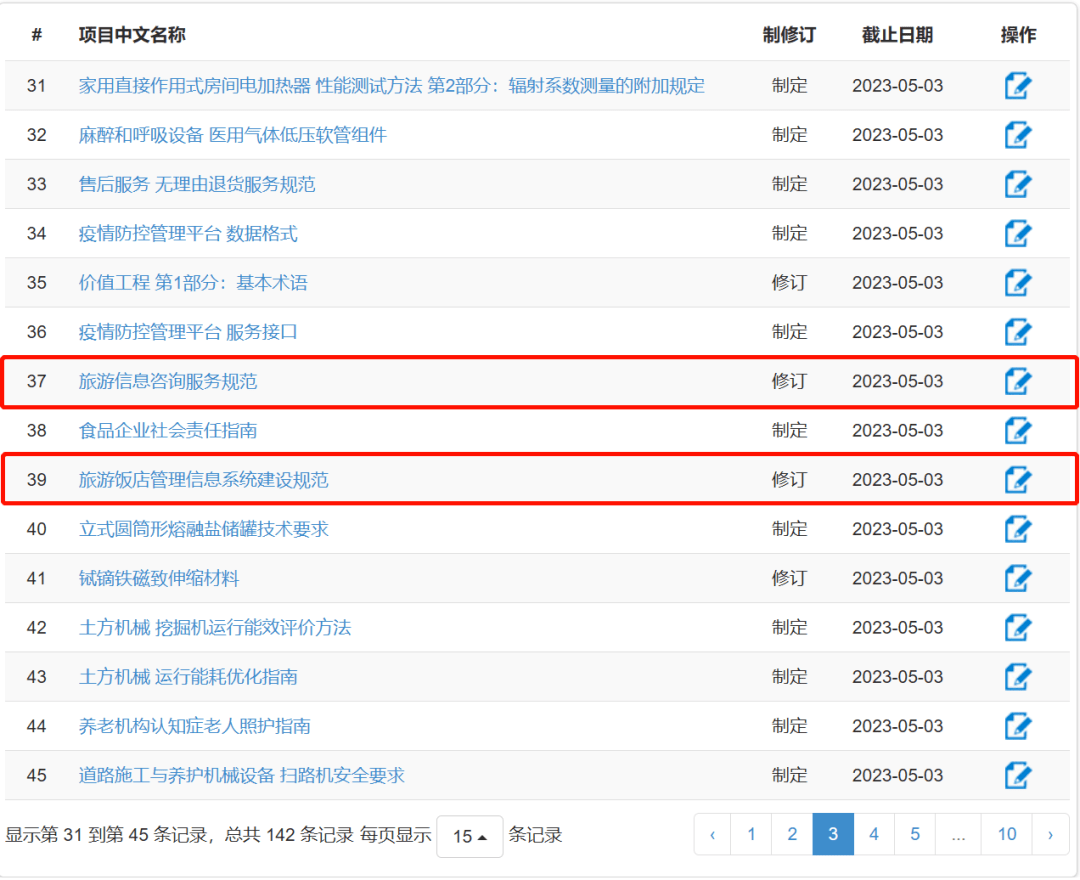This screenshot has width=1080, height=880.
Task: Open link 食品企业社会责任指南
Action: 168,430
